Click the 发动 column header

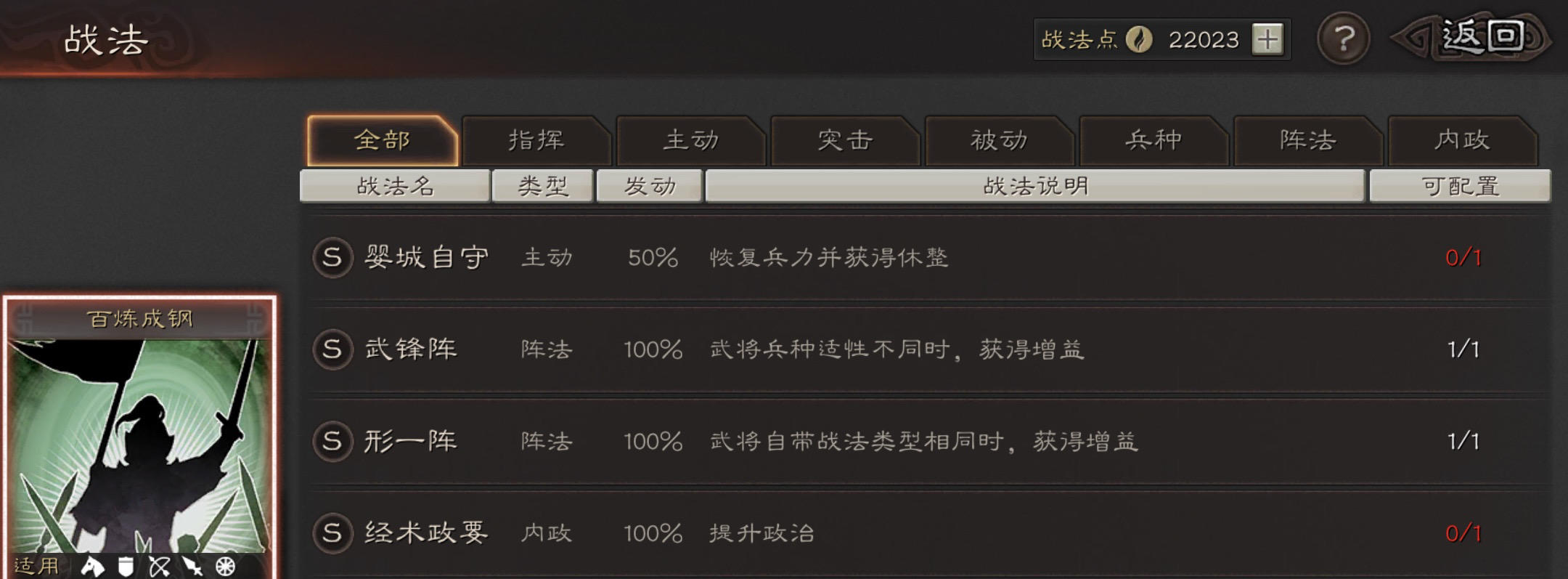click(x=650, y=186)
